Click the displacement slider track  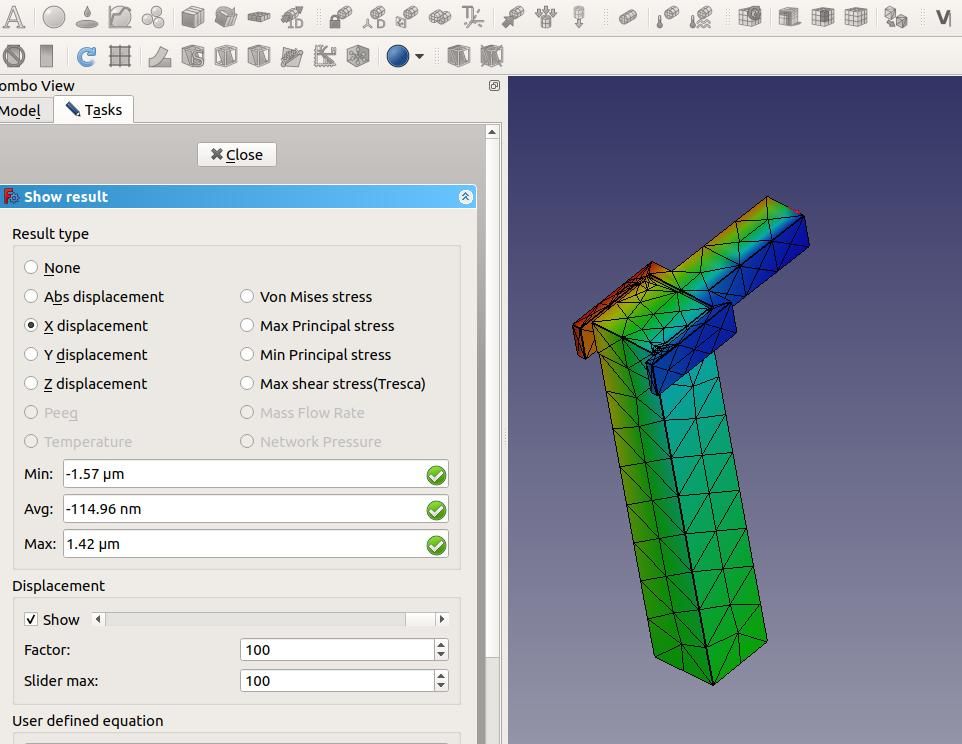(x=270, y=619)
